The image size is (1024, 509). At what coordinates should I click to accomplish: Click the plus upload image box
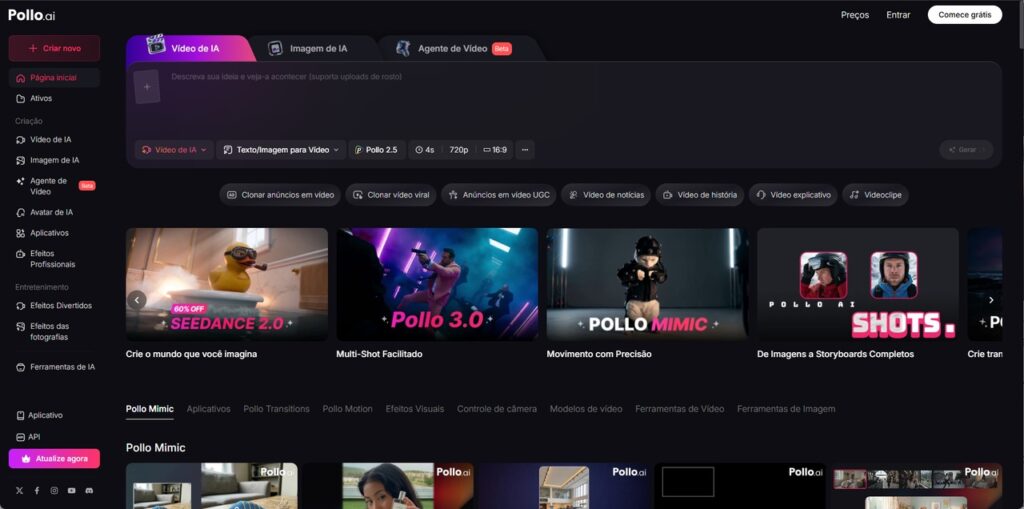[x=147, y=87]
